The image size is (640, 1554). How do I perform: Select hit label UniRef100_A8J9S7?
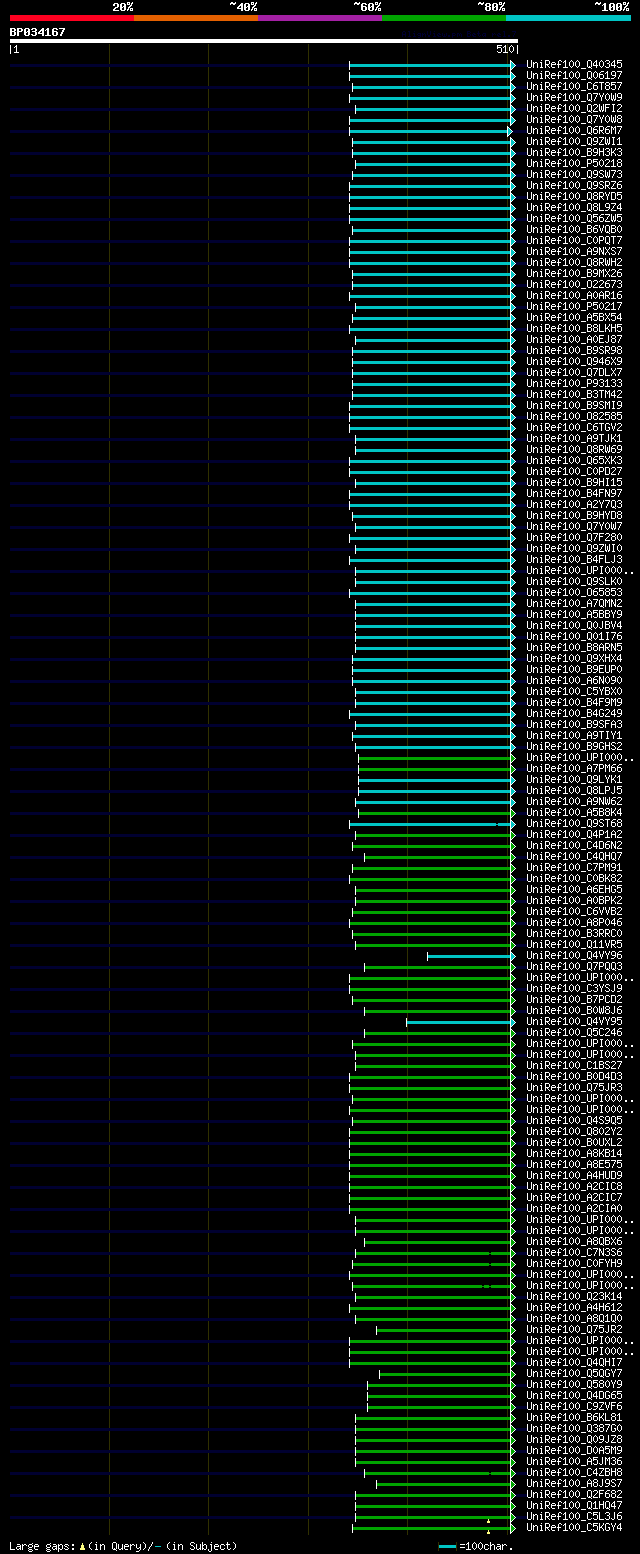click(x=574, y=1483)
